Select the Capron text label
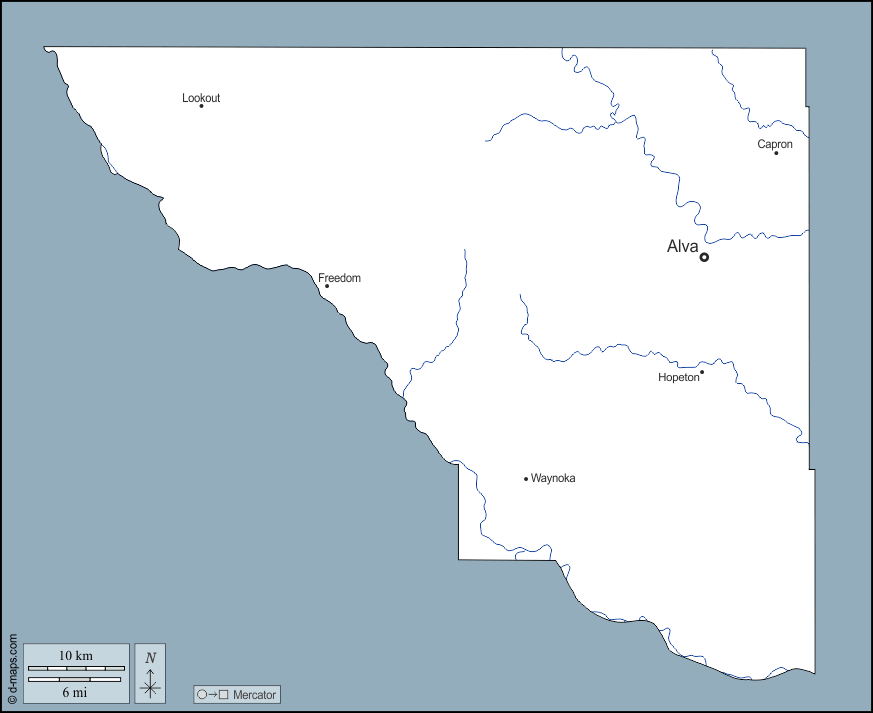The height and width of the screenshot is (713, 873). pos(775,144)
